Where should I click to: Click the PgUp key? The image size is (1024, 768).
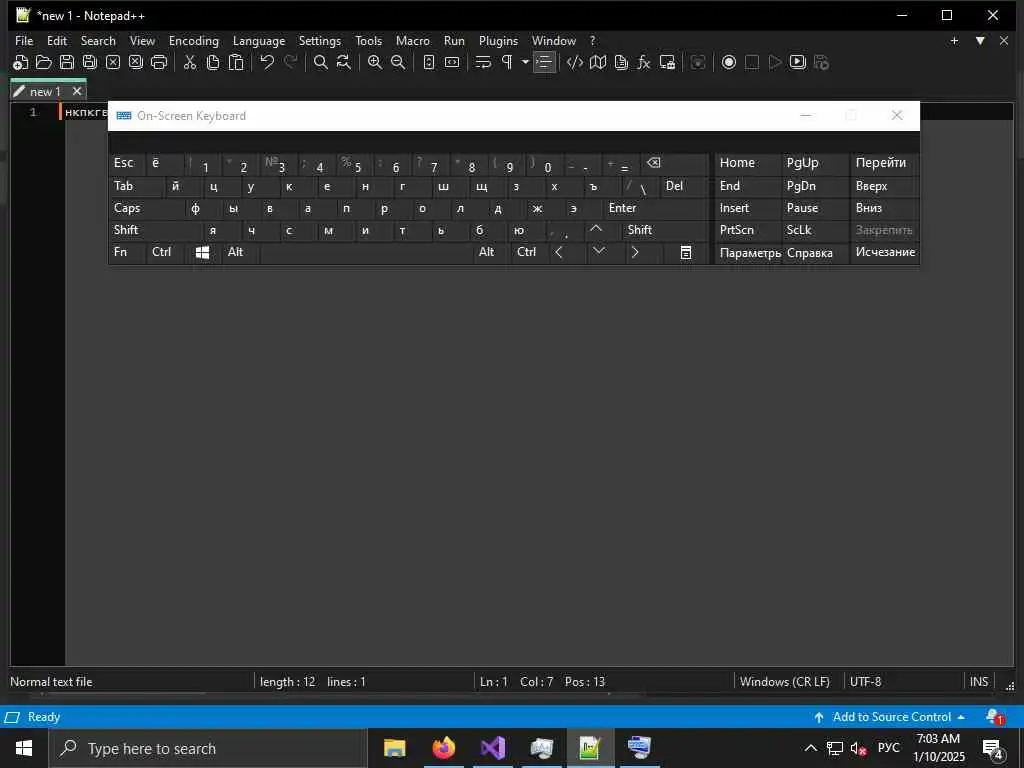815,163
